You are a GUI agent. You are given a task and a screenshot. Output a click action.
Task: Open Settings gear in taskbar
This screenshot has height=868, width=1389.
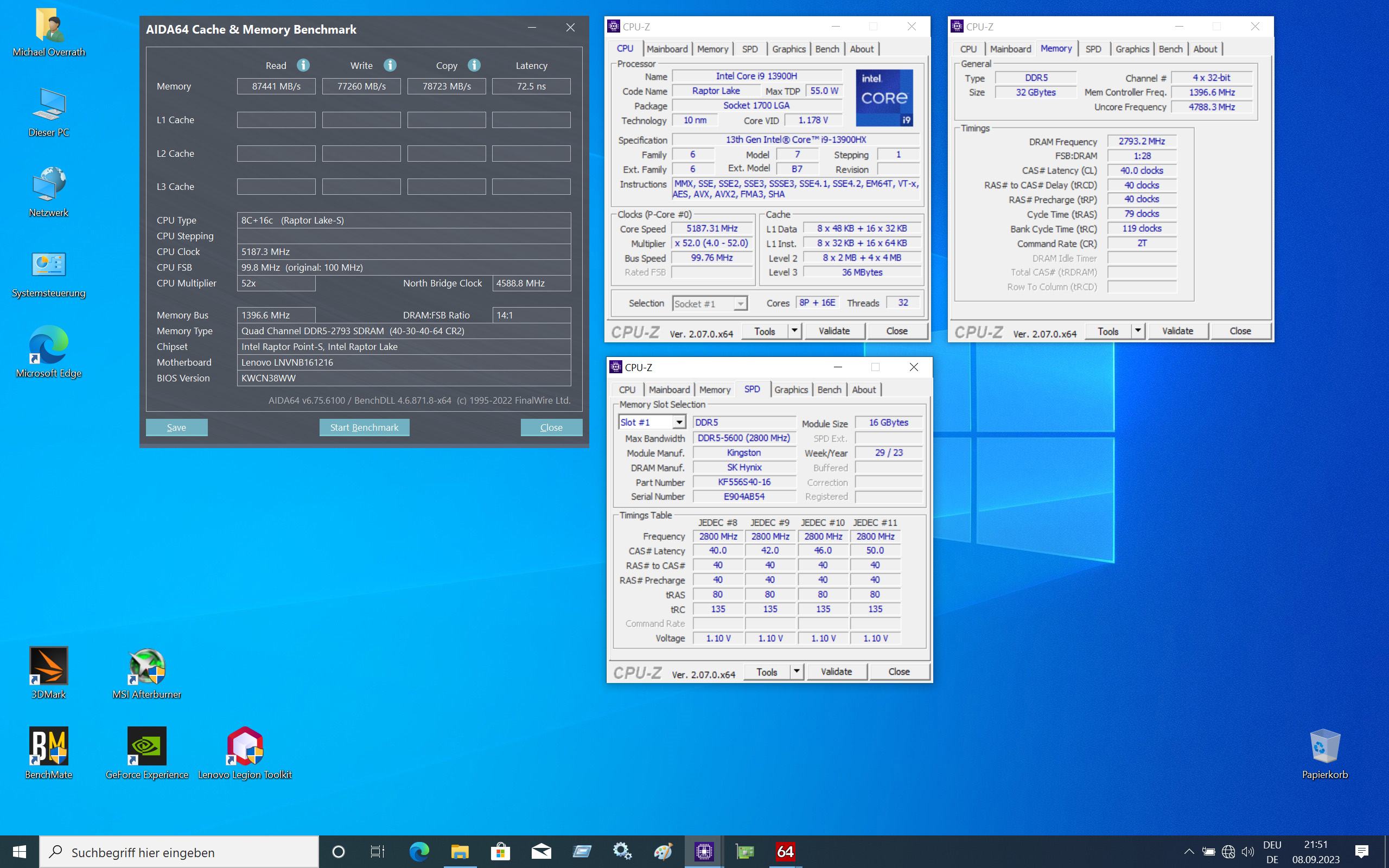point(622,852)
